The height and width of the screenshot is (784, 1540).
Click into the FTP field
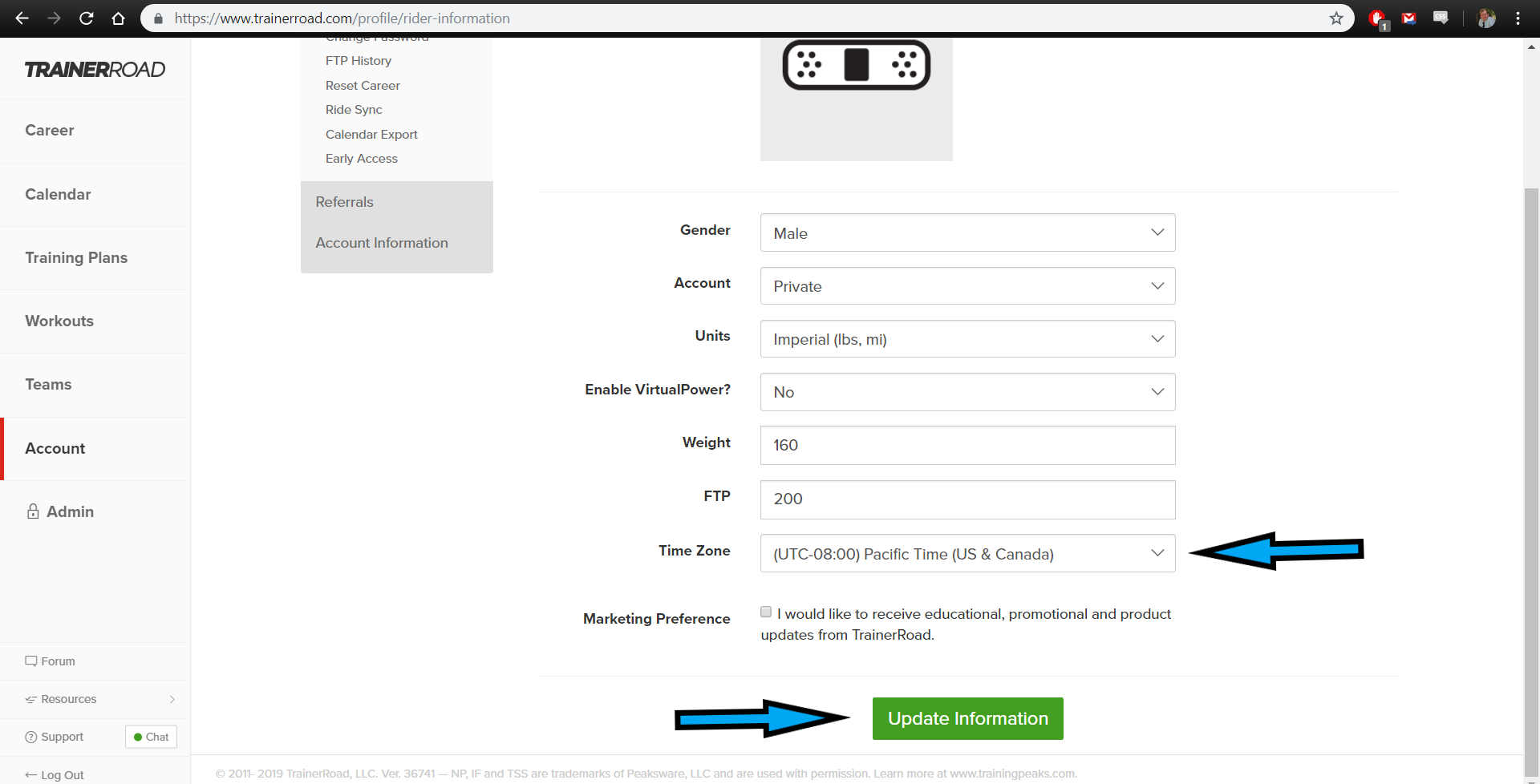pyautogui.click(x=967, y=499)
